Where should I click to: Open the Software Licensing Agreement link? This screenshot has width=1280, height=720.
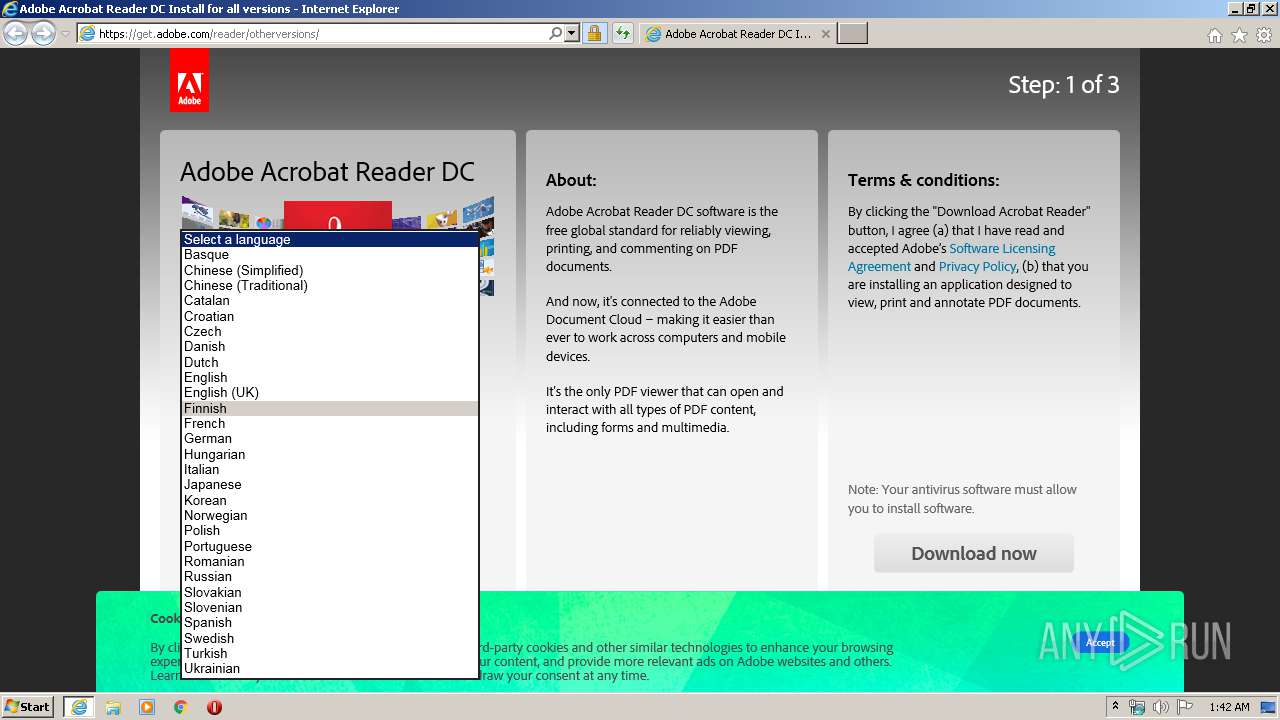point(951,257)
